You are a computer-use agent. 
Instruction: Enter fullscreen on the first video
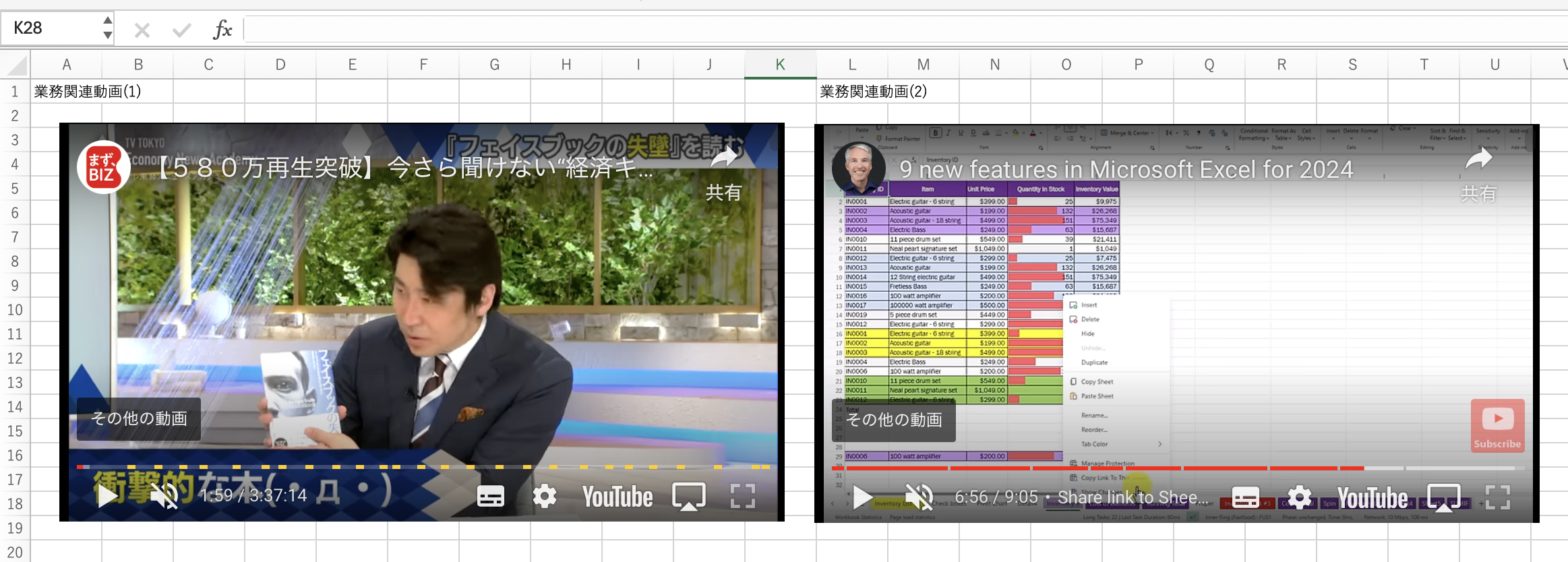click(x=743, y=497)
